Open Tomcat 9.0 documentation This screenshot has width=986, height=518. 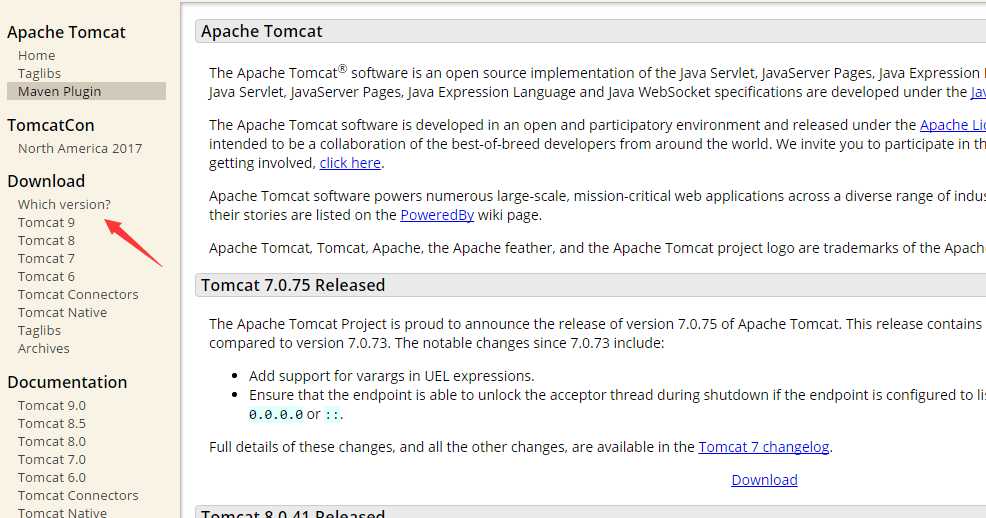52,405
